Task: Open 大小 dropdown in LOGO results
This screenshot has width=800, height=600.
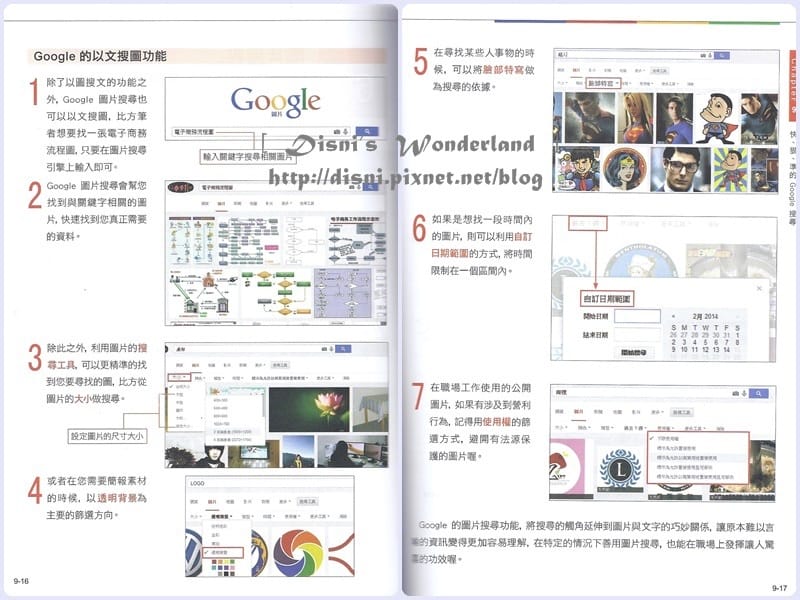Action: (x=196, y=516)
